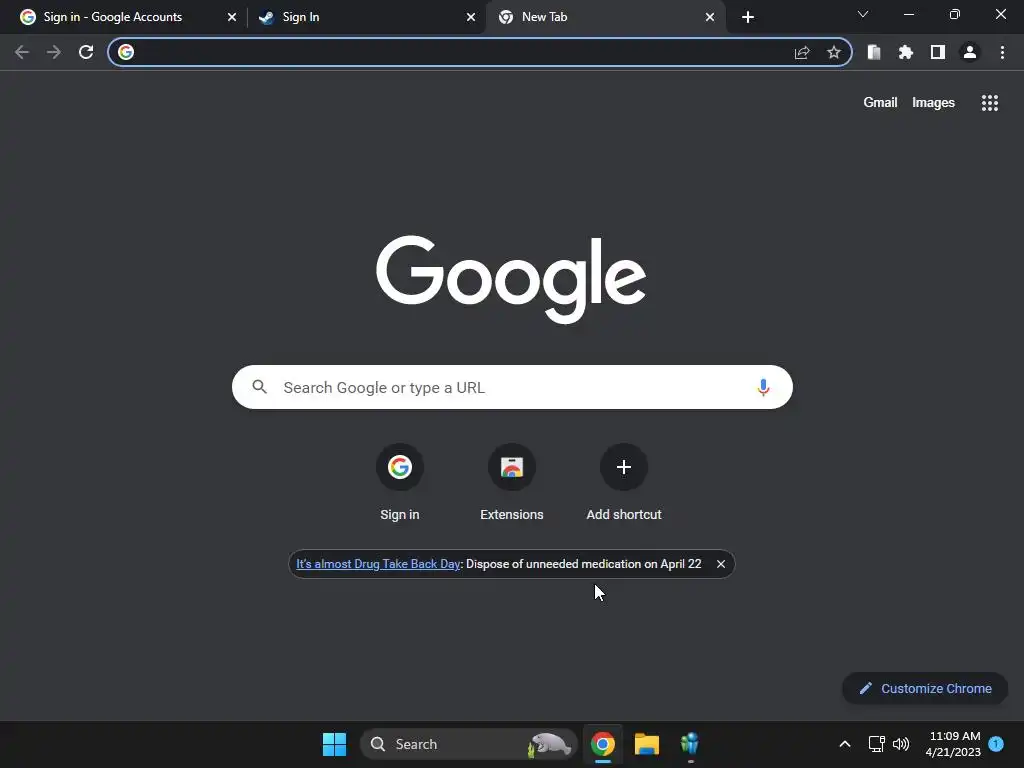Screen dimensions: 1024x768
Task: Close the Steam Sign In tab
Action: coord(471,17)
